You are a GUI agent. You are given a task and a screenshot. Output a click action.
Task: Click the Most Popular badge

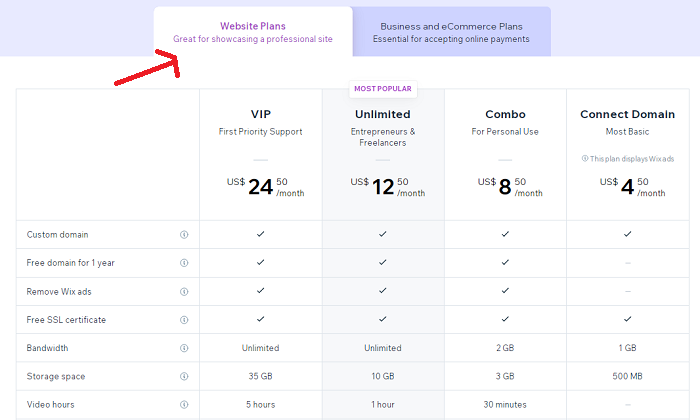click(x=383, y=89)
